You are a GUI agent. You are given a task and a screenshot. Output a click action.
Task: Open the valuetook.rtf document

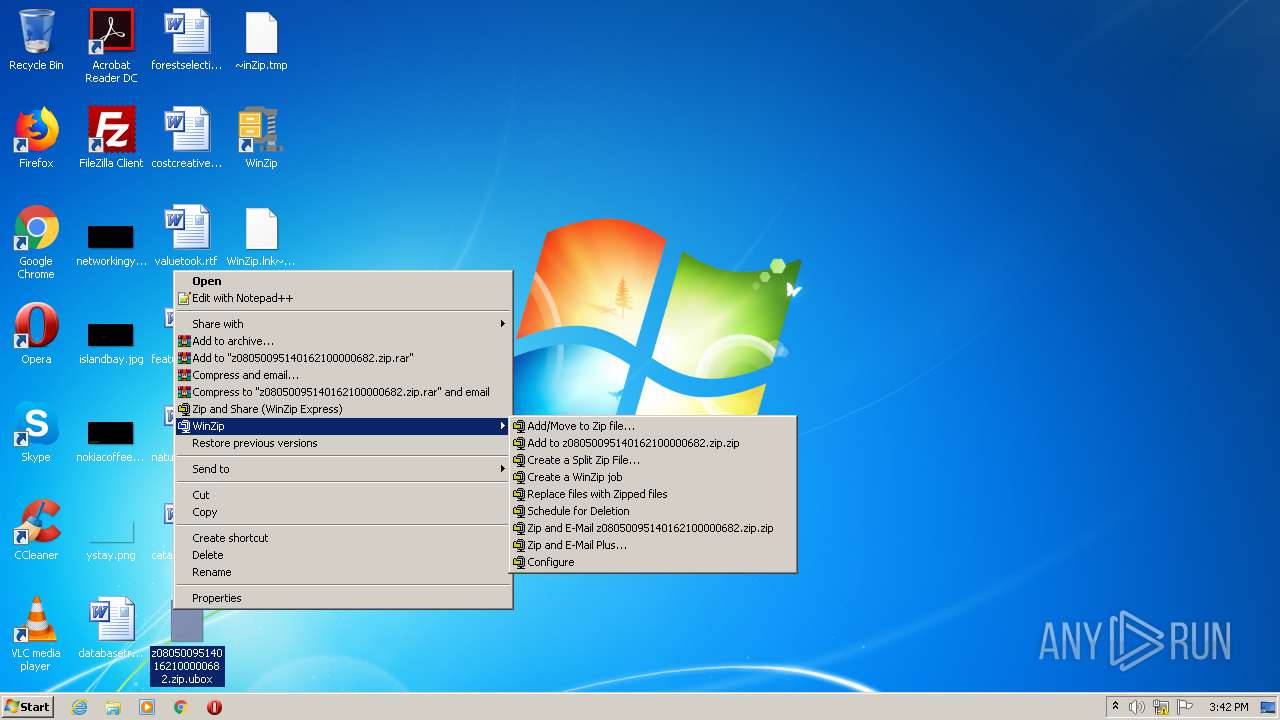(187, 237)
